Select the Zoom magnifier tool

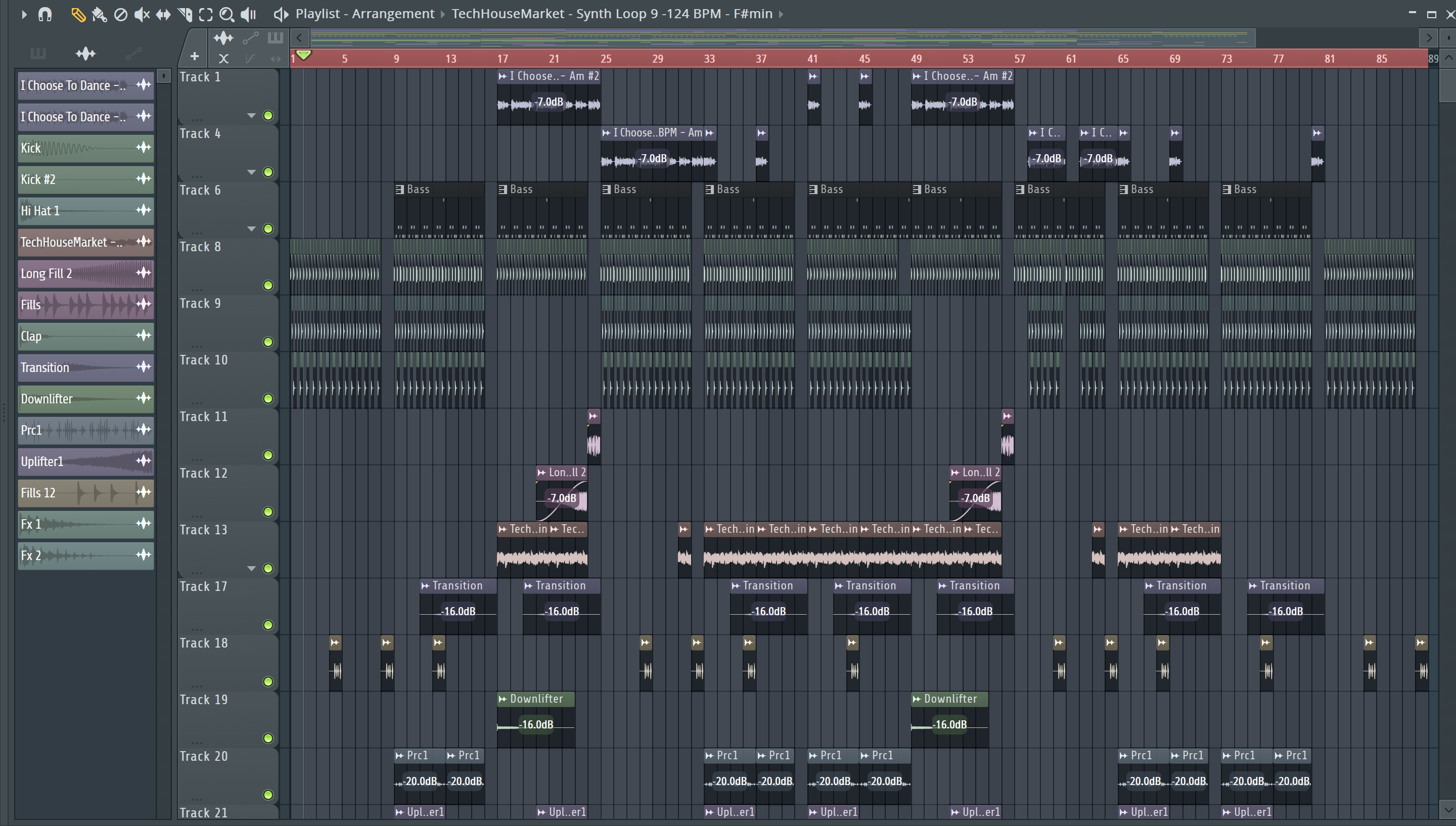tap(227, 14)
